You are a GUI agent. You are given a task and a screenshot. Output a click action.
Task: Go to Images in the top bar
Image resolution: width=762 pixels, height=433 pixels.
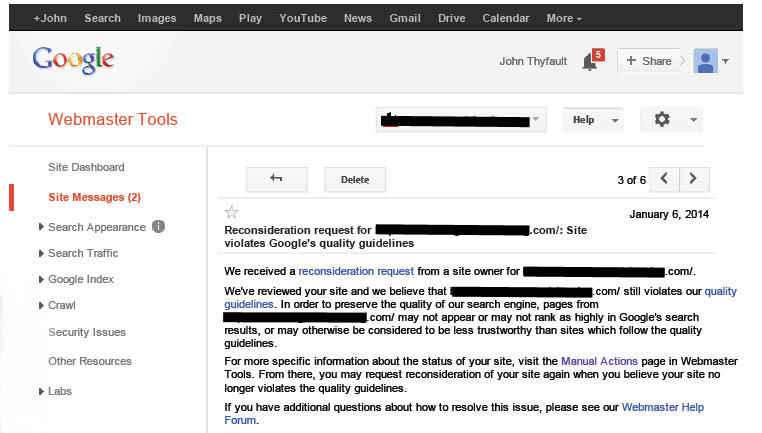(157, 18)
